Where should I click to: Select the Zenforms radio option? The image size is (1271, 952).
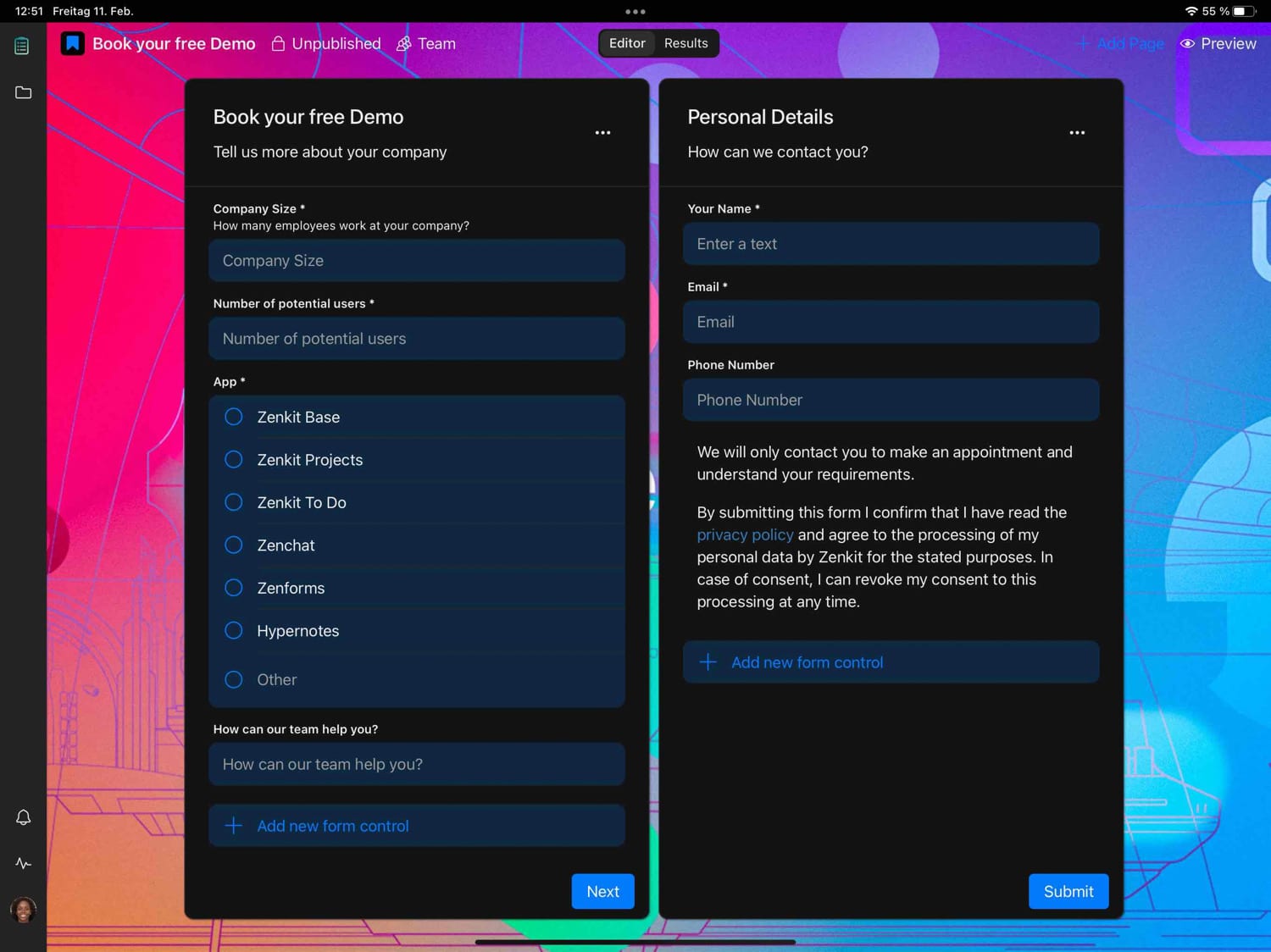[x=234, y=588]
